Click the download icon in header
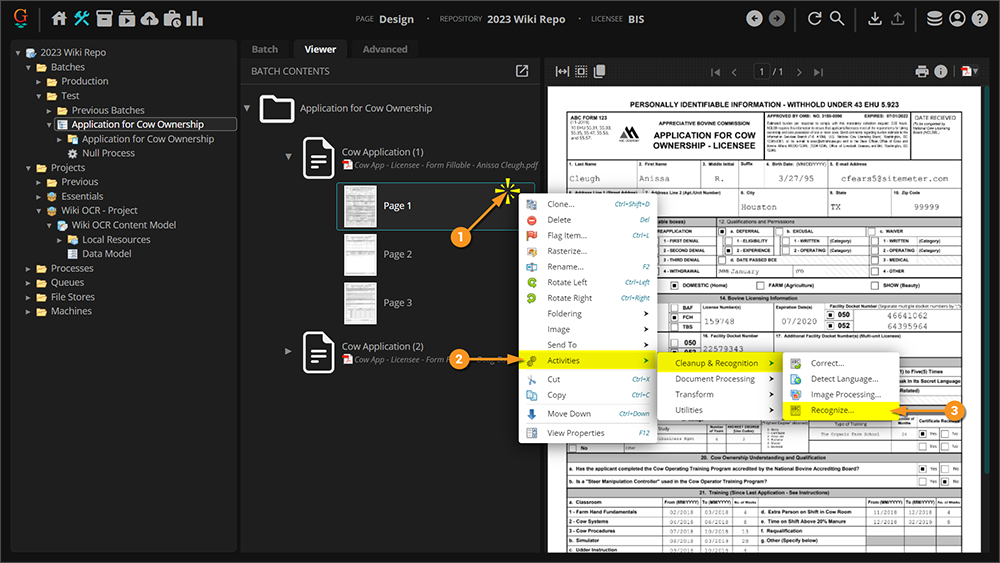The image size is (1000, 563). [x=875, y=19]
